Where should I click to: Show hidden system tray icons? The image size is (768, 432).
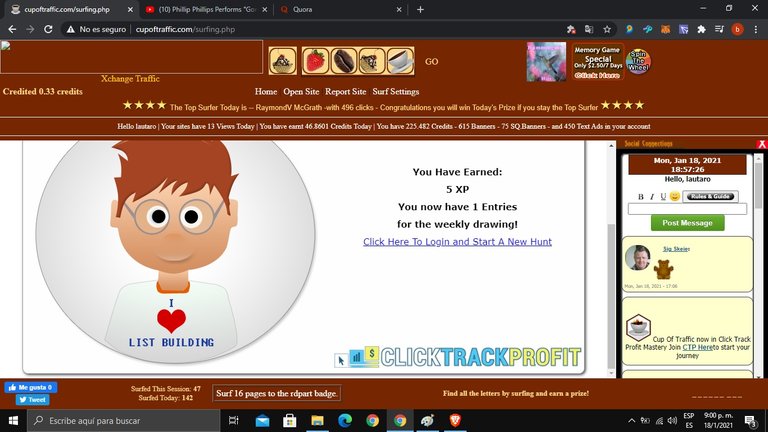(x=631, y=420)
